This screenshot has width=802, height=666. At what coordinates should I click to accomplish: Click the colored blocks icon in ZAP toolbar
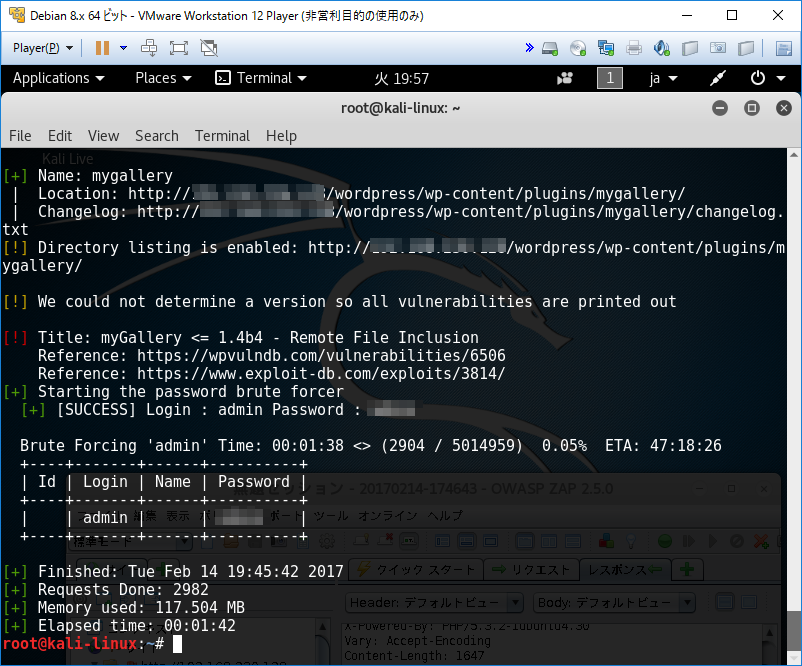tap(606, 541)
